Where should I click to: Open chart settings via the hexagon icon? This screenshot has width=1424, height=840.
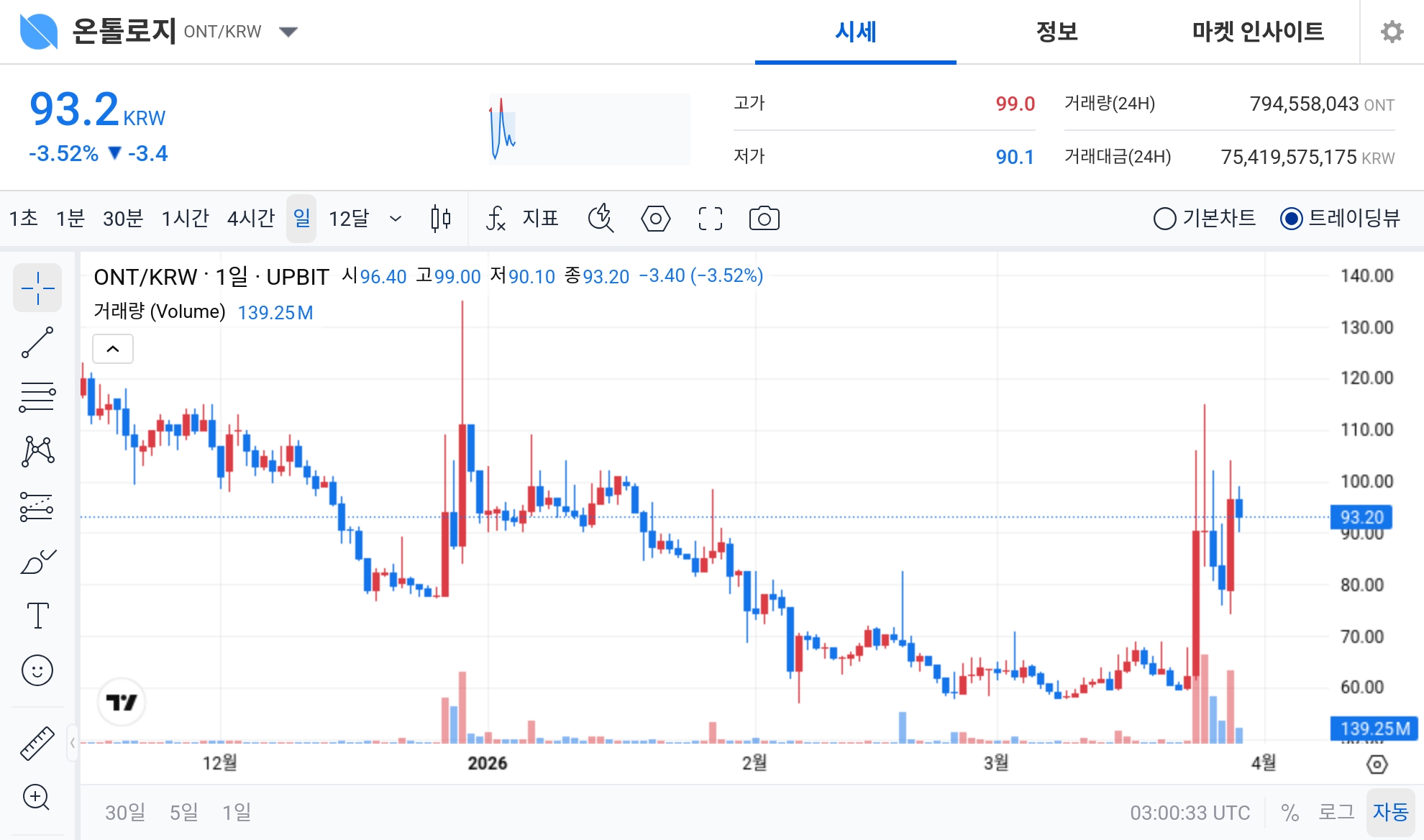point(655,219)
